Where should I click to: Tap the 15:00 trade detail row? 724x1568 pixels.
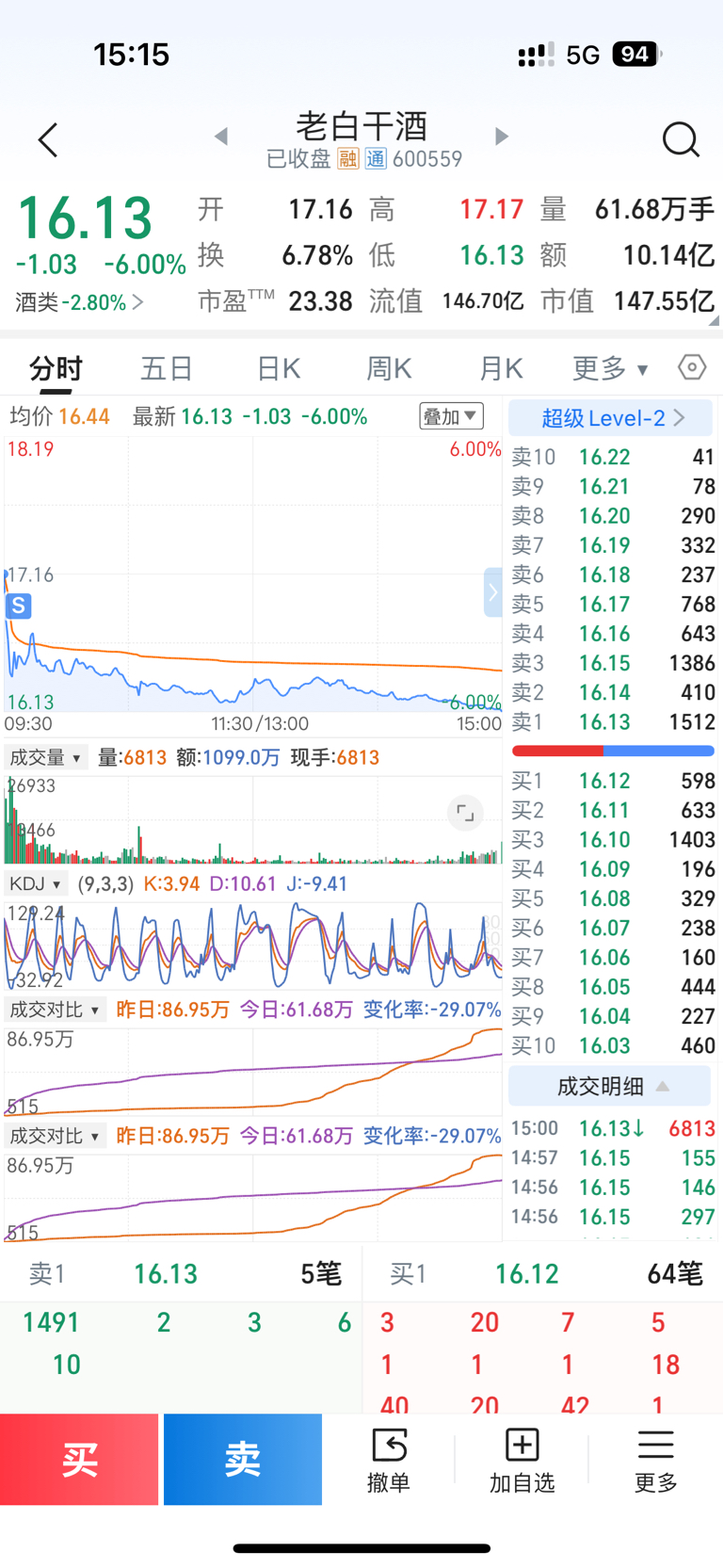coord(613,1128)
